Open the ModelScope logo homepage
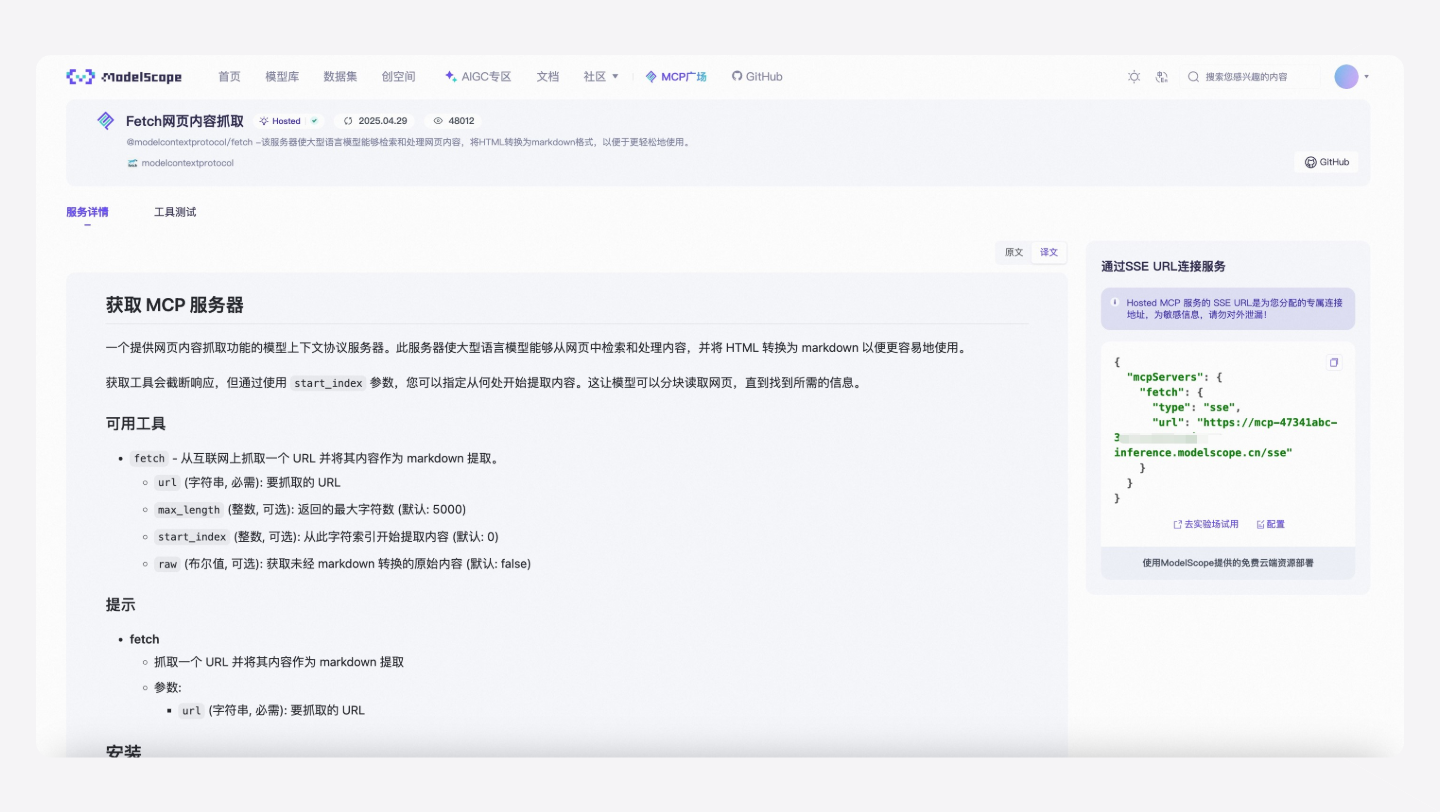 [124, 77]
